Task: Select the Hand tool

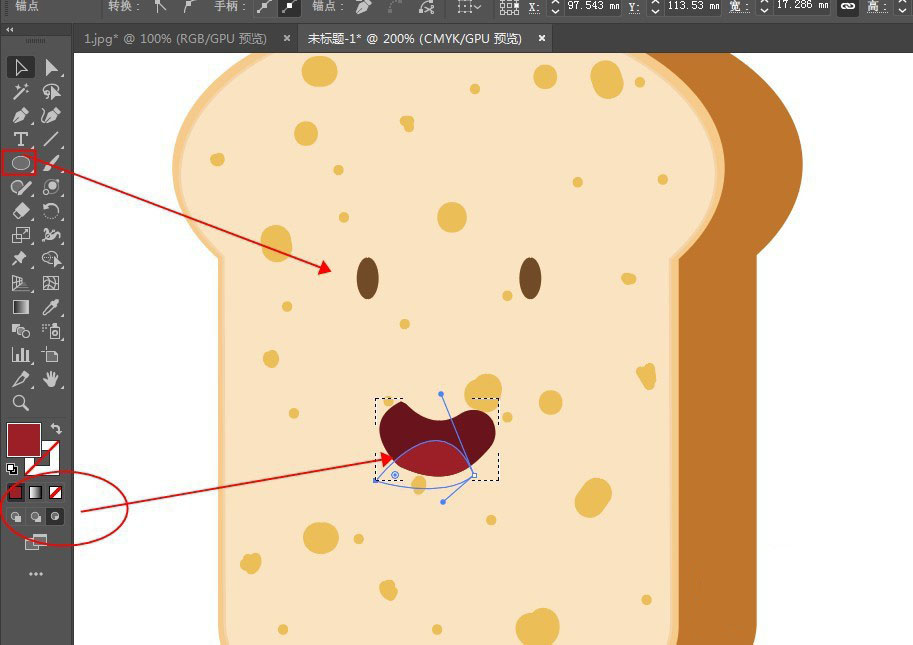Action: point(51,379)
